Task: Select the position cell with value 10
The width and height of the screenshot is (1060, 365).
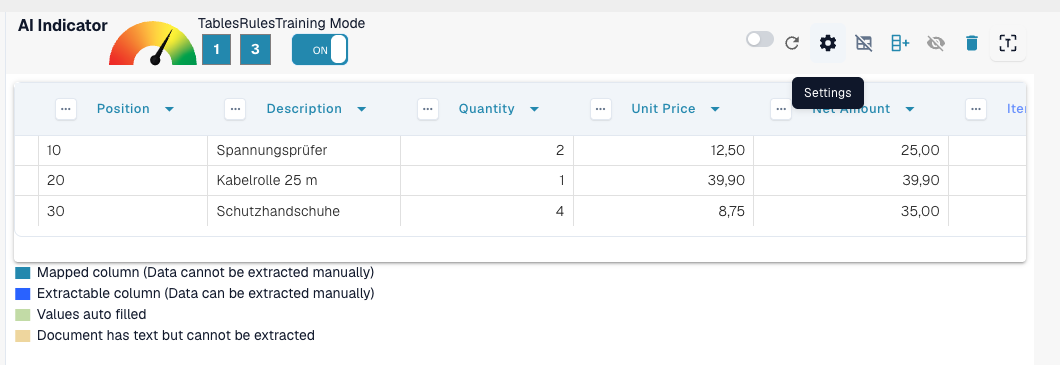Action: coord(123,151)
